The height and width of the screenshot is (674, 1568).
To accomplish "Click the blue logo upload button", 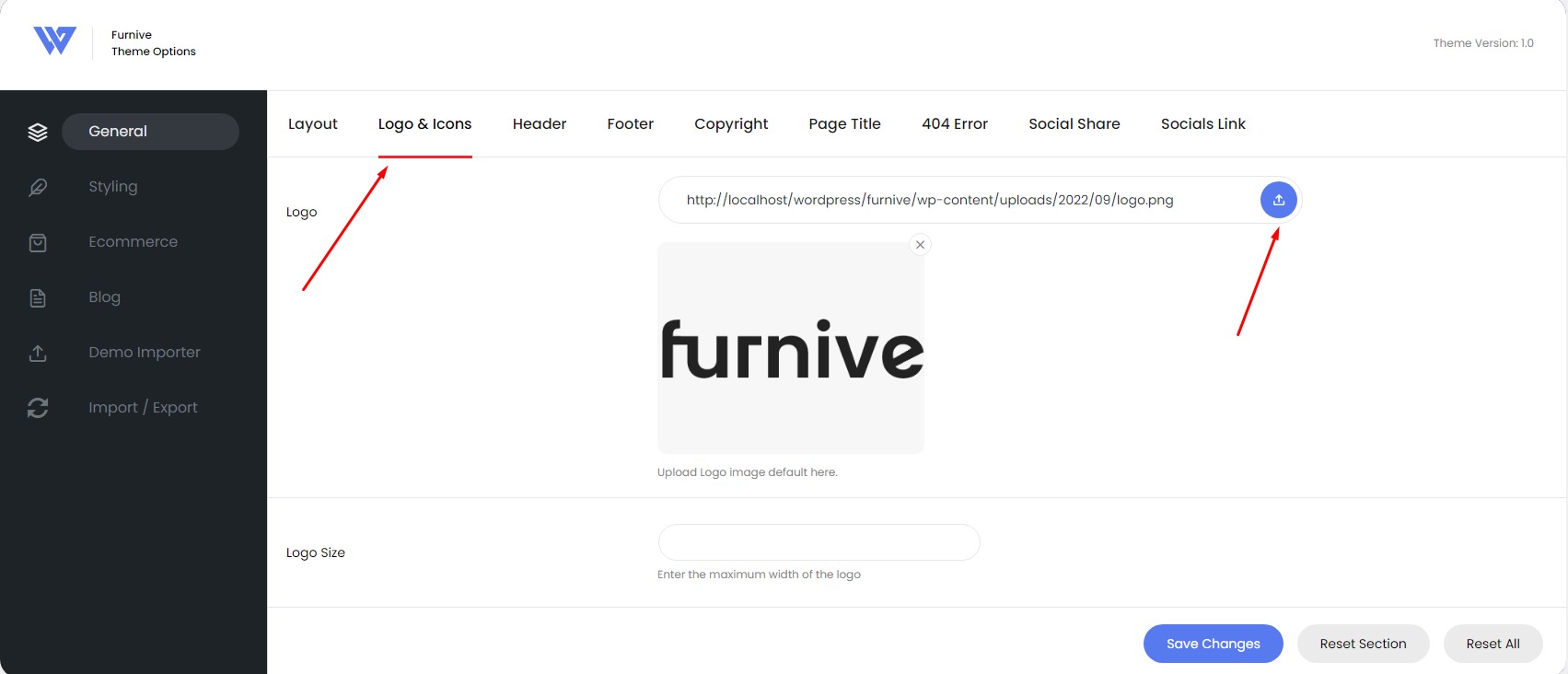I will (1278, 200).
